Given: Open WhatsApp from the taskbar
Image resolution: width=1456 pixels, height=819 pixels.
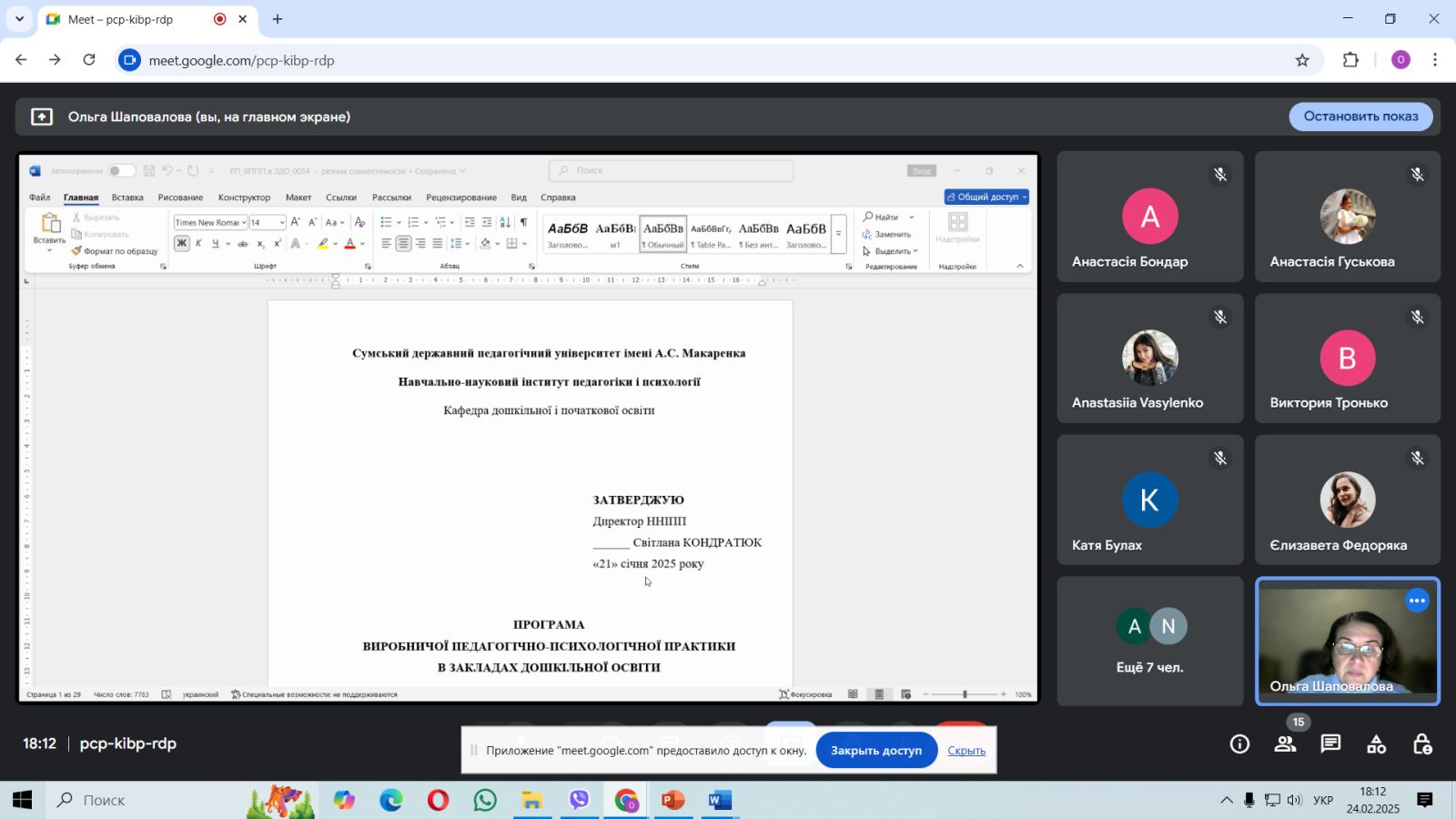Looking at the screenshot, I should click(485, 800).
